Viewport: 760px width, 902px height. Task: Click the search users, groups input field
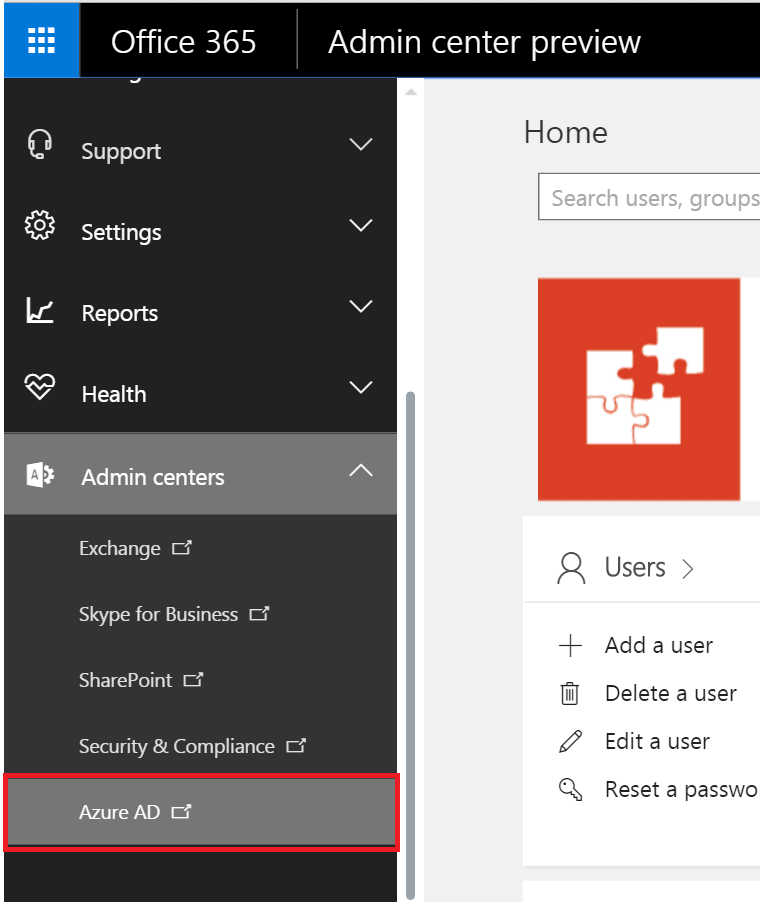[649, 197]
